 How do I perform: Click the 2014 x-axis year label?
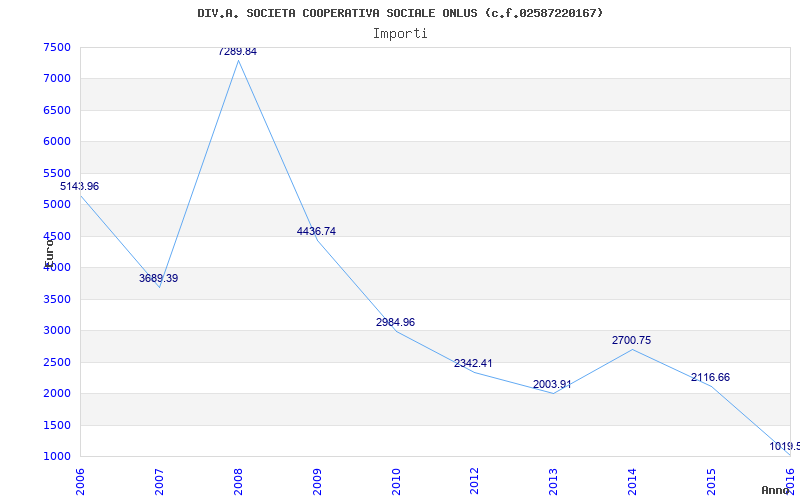coord(632,481)
